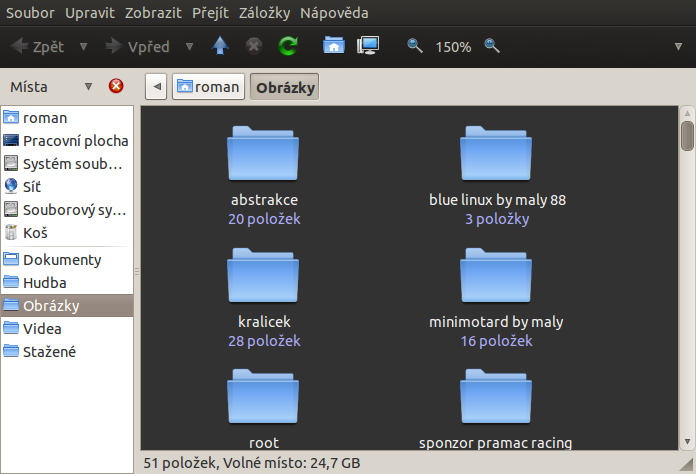Viewport: 696px width, 474px height.
Task: Open the toolbar overflow arrow
Action: (x=678, y=47)
